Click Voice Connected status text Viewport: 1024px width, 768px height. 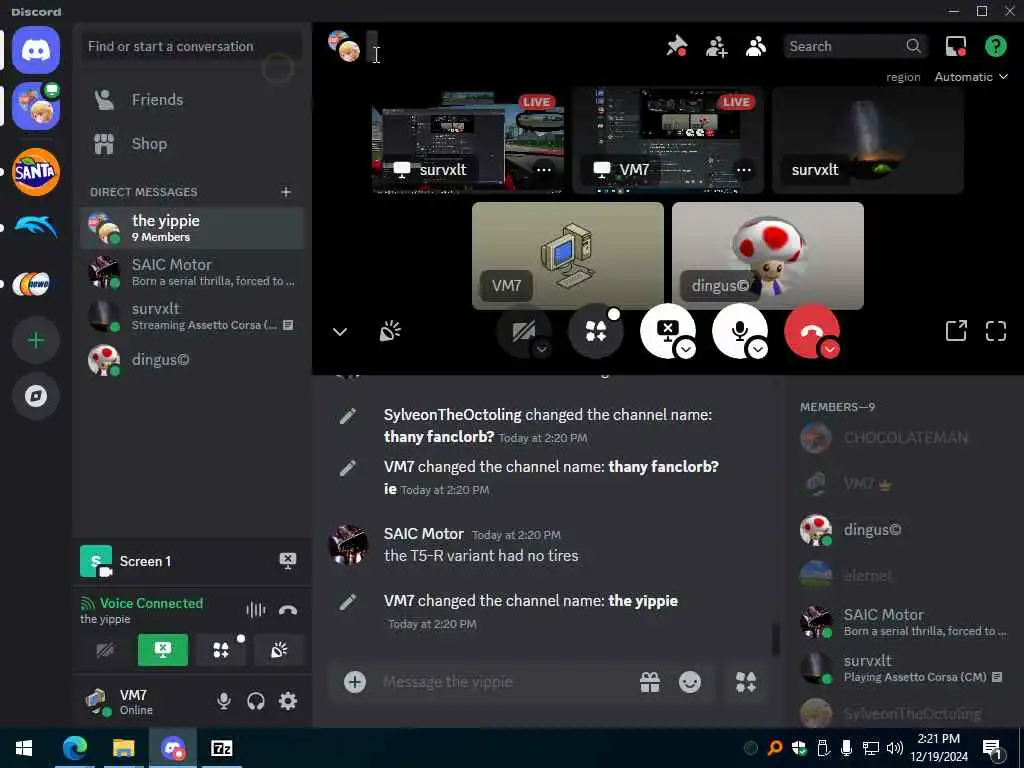point(152,603)
